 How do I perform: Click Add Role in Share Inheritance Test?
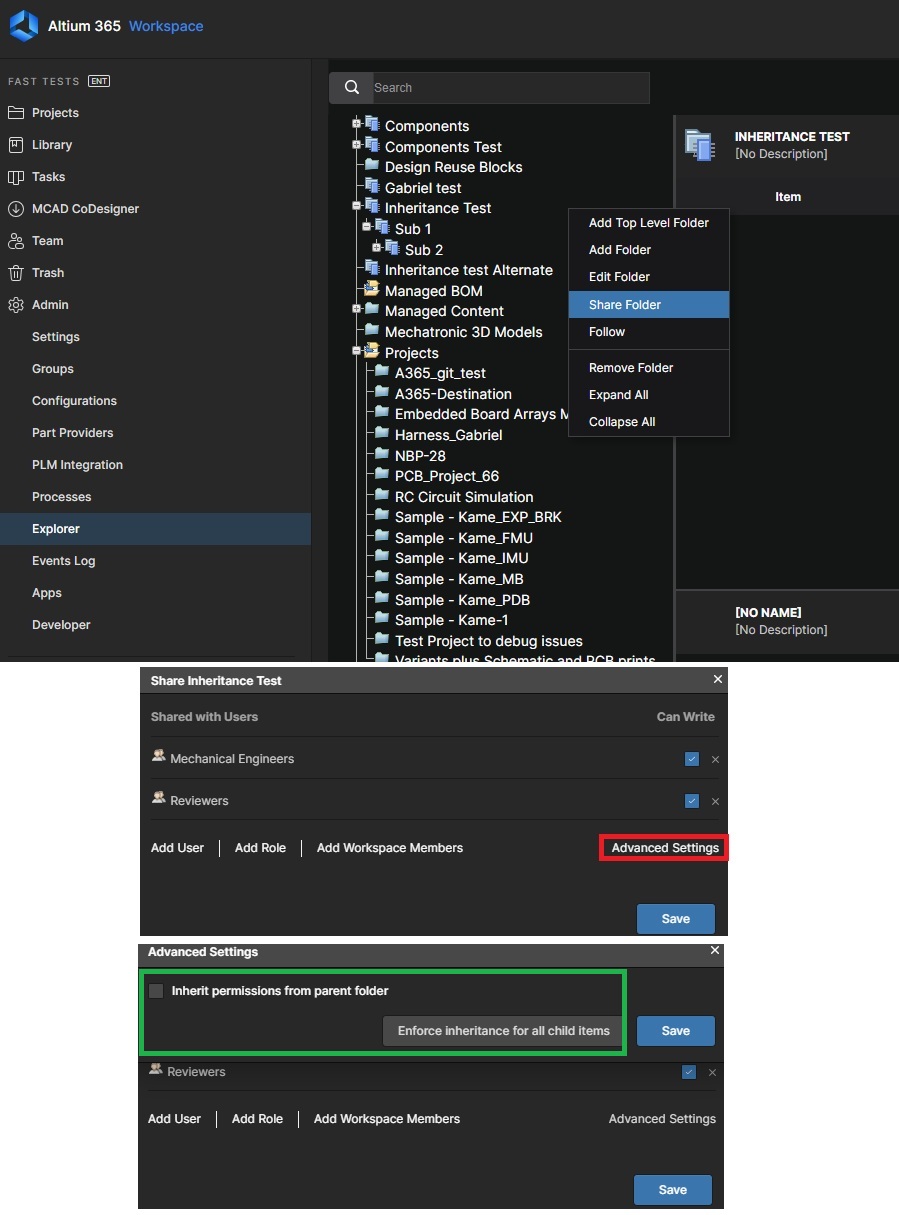pos(260,848)
